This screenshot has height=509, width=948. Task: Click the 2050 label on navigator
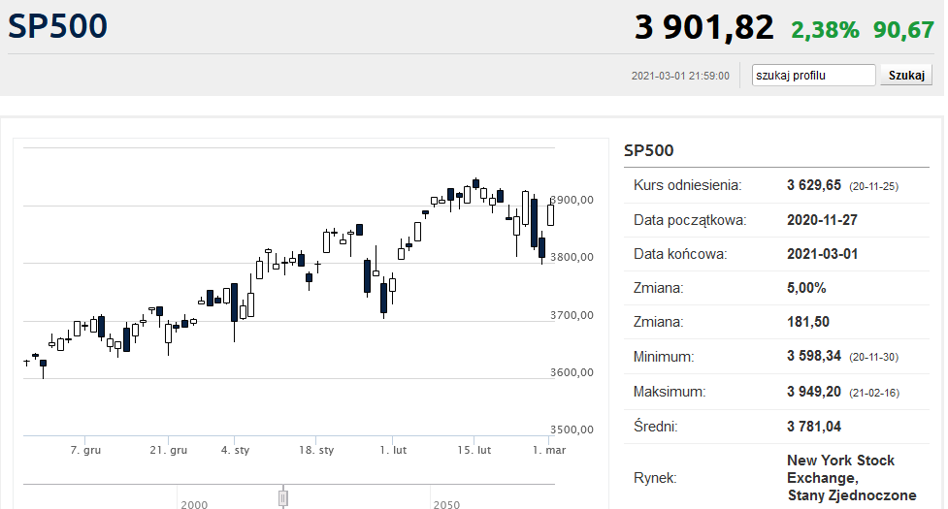pyautogui.click(x=446, y=504)
